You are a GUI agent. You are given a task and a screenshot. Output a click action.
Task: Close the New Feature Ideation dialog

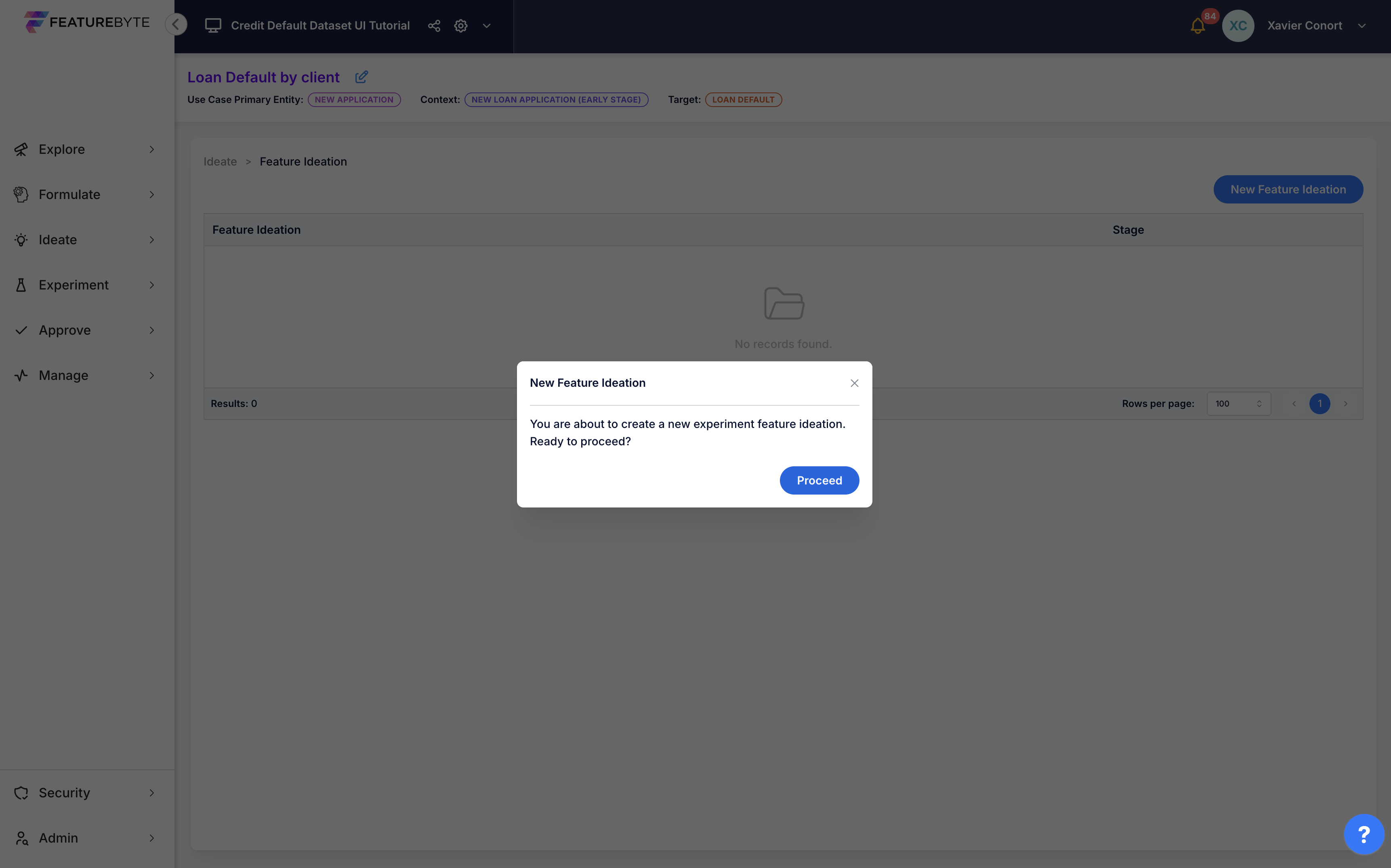[x=855, y=384]
